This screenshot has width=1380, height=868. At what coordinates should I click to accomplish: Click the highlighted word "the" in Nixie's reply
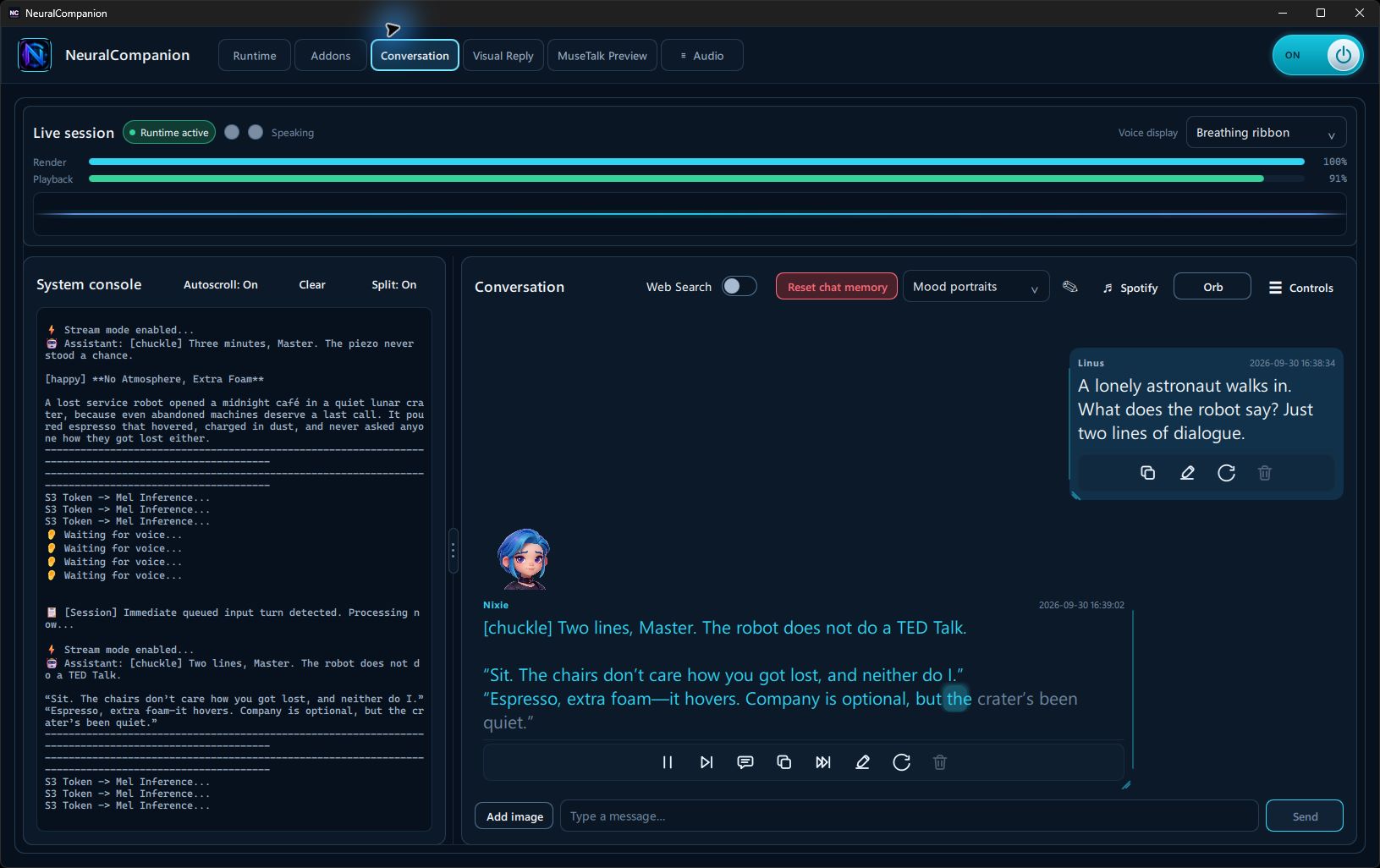[x=959, y=699]
